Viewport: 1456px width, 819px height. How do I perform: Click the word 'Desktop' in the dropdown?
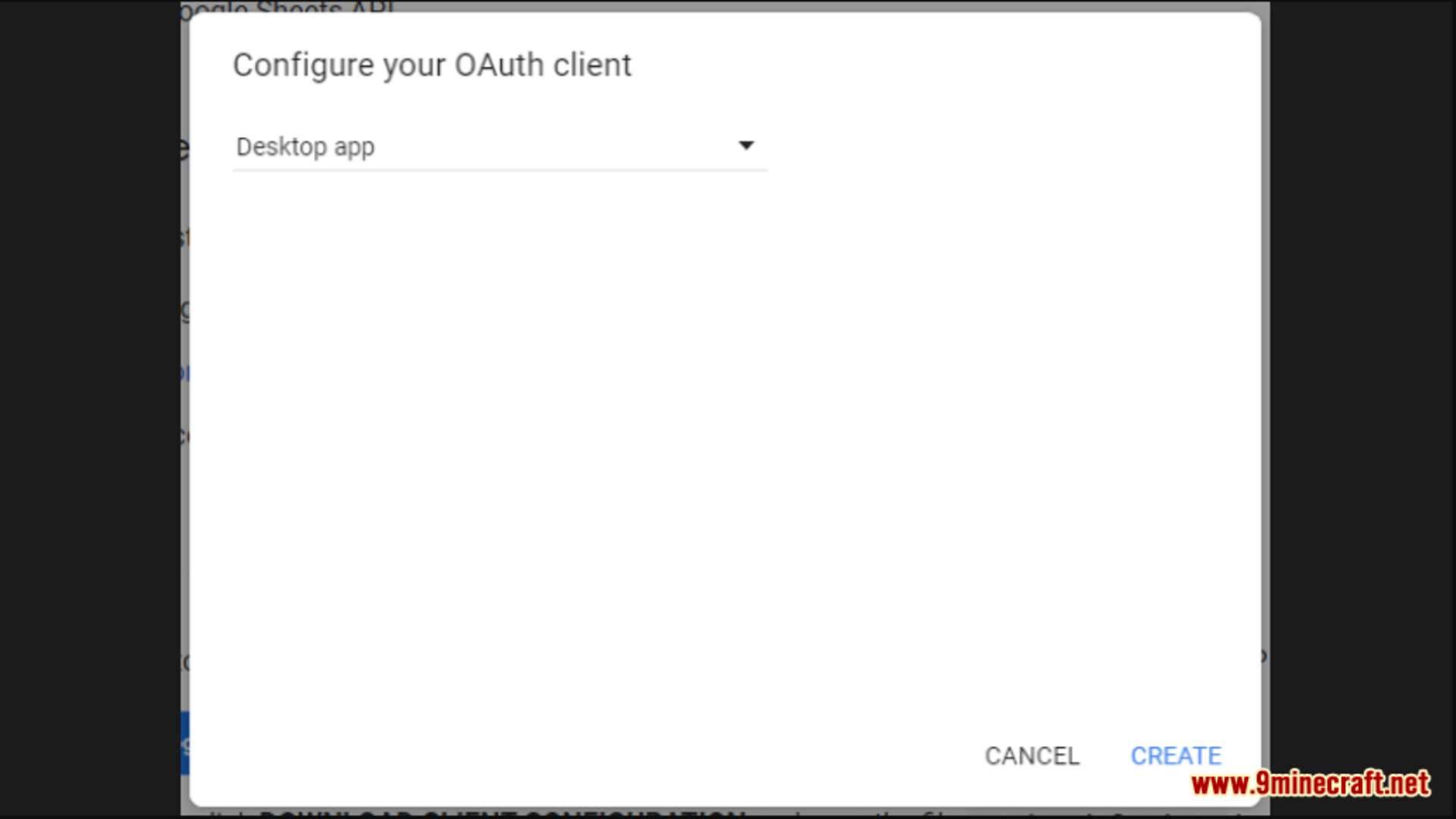tap(281, 146)
